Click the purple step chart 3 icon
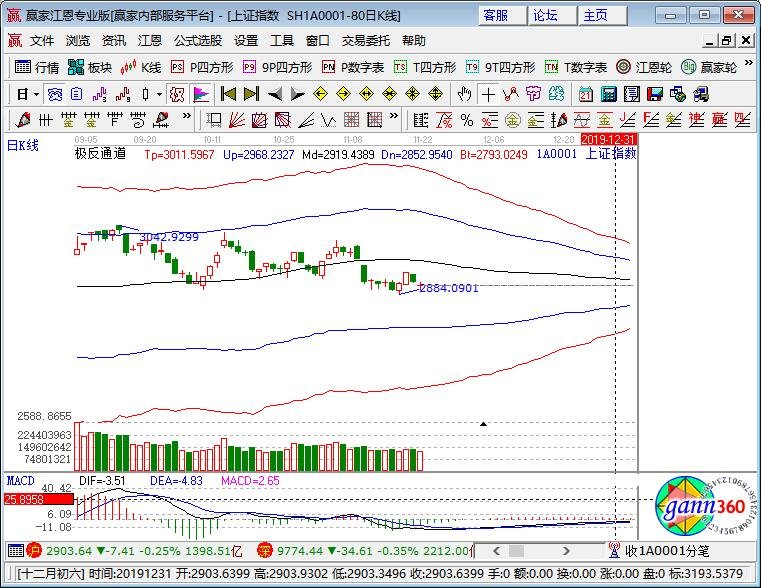Image resolution: width=761 pixels, height=588 pixels. pos(99,94)
